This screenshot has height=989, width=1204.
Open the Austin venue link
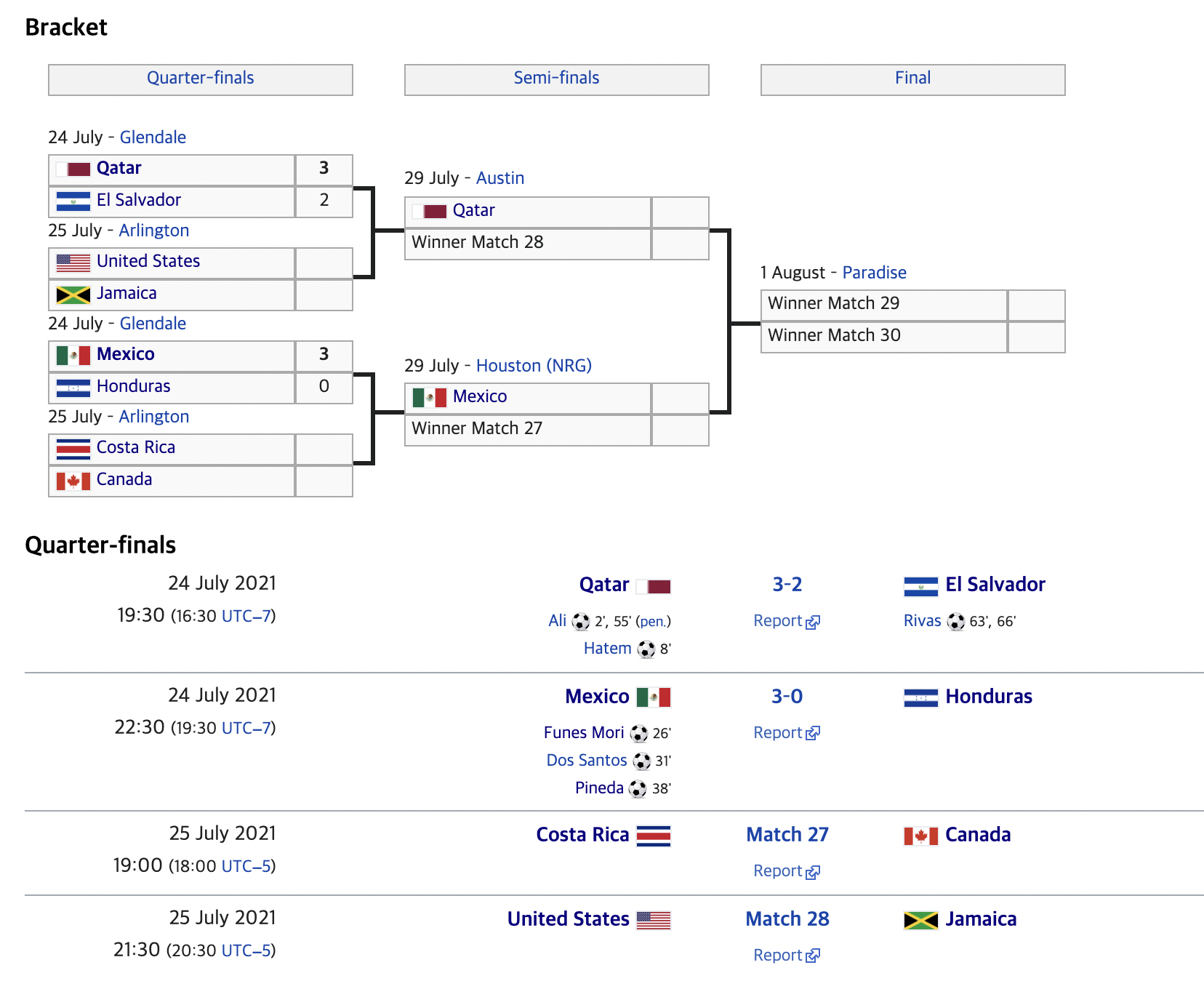pyautogui.click(x=500, y=178)
